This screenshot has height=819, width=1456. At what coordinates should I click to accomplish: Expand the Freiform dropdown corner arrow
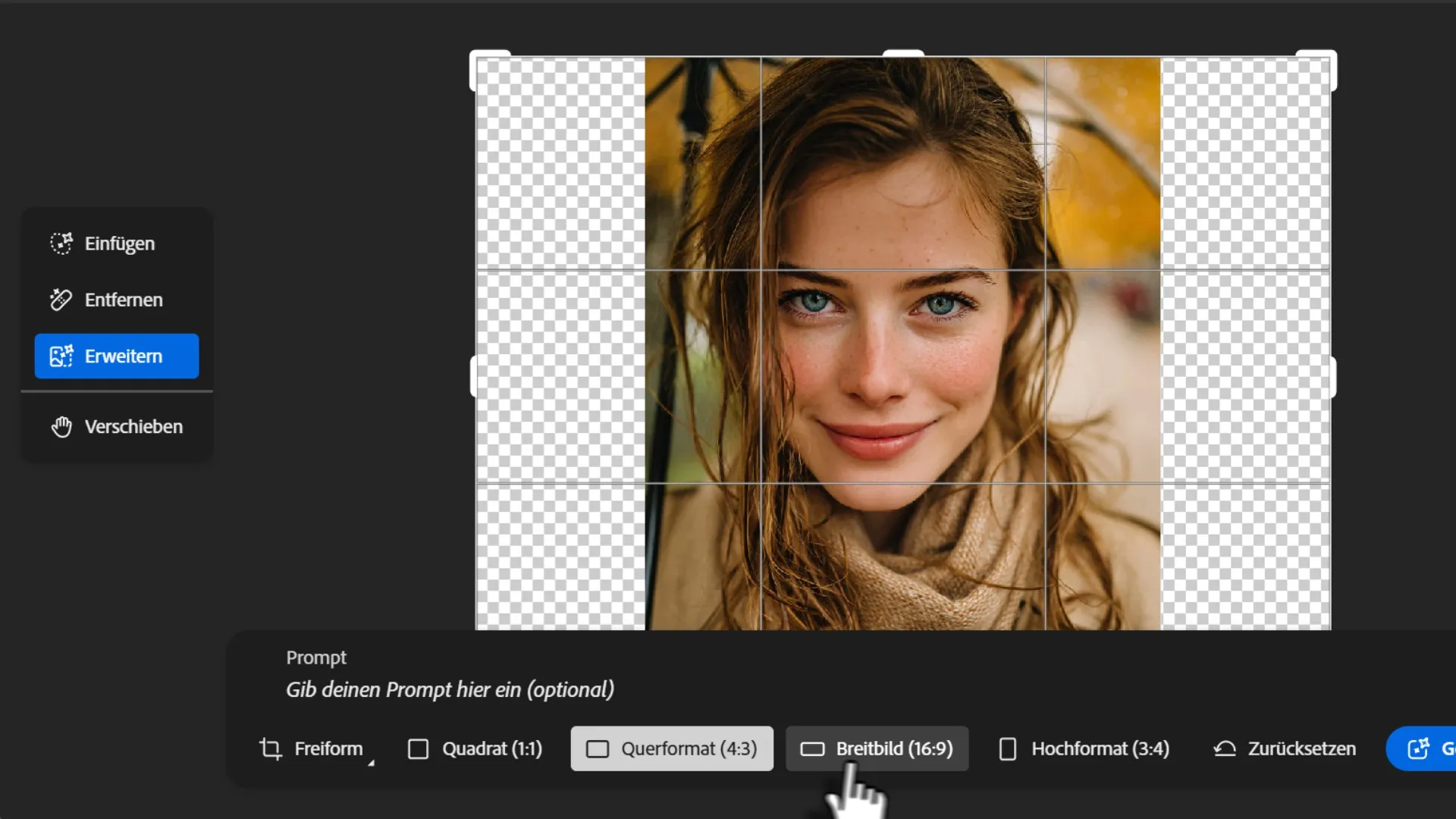click(x=371, y=763)
